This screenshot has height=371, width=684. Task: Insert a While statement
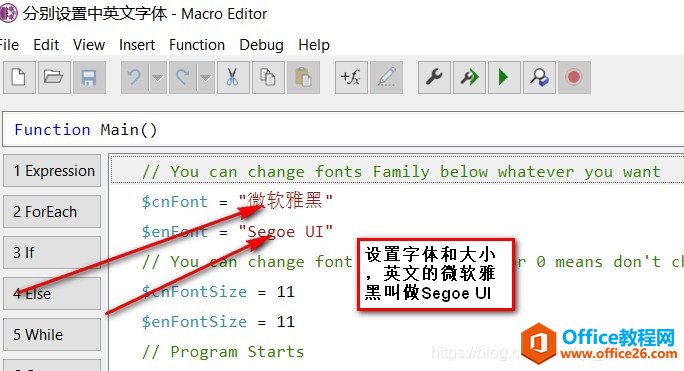coord(52,335)
